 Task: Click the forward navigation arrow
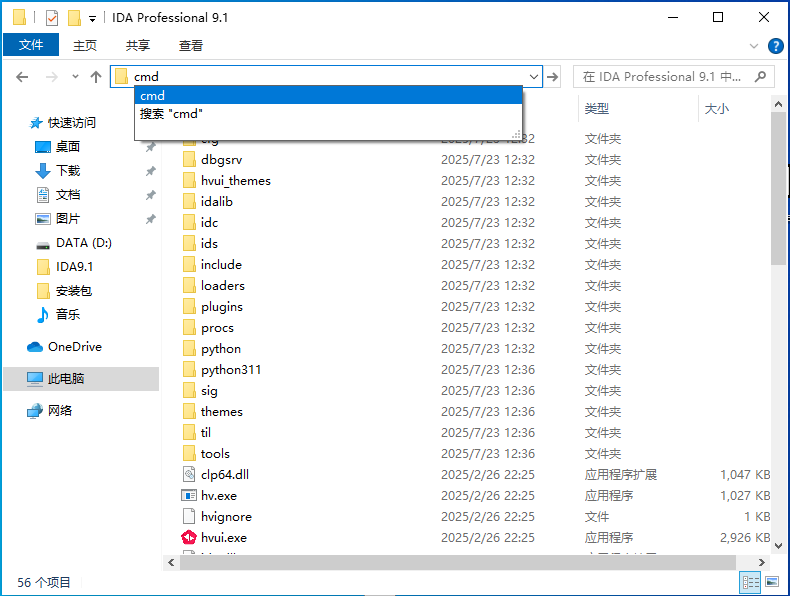51,77
